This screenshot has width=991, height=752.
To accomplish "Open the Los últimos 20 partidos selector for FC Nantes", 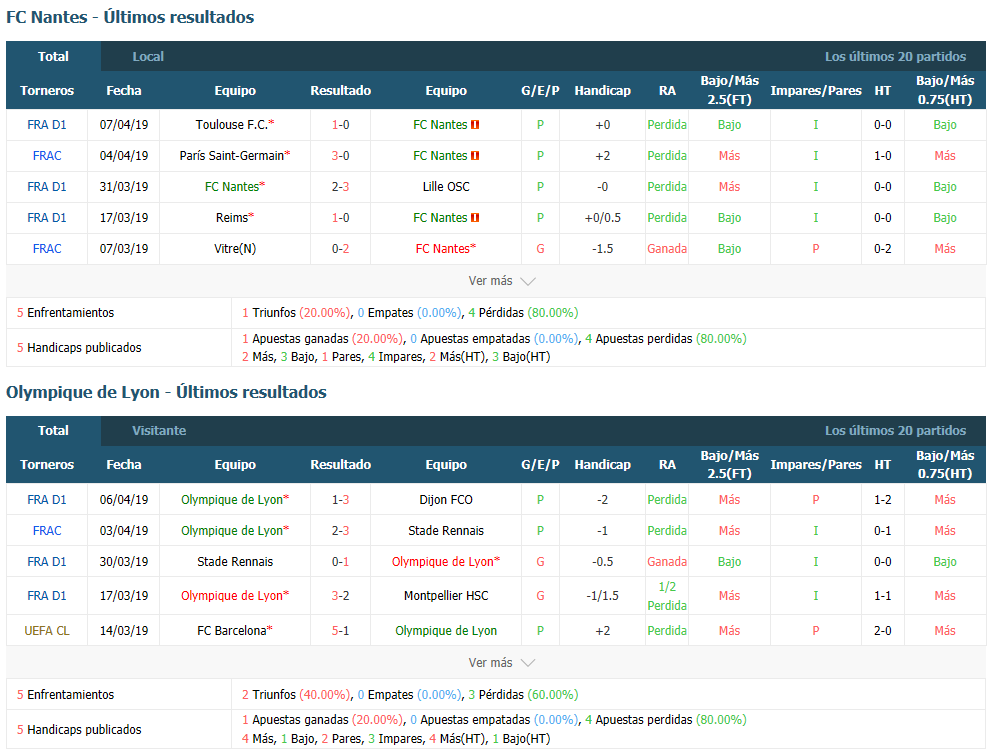I will pyautogui.click(x=895, y=57).
